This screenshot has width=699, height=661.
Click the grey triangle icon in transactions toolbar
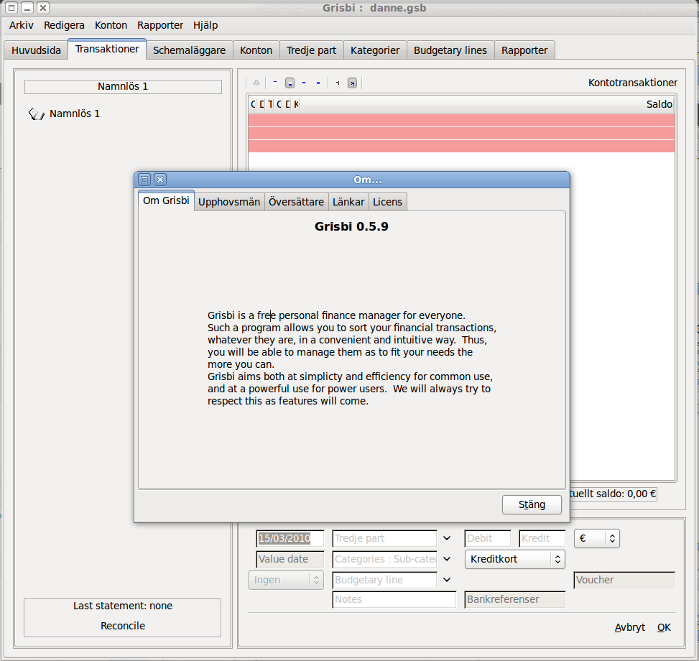coord(256,82)
